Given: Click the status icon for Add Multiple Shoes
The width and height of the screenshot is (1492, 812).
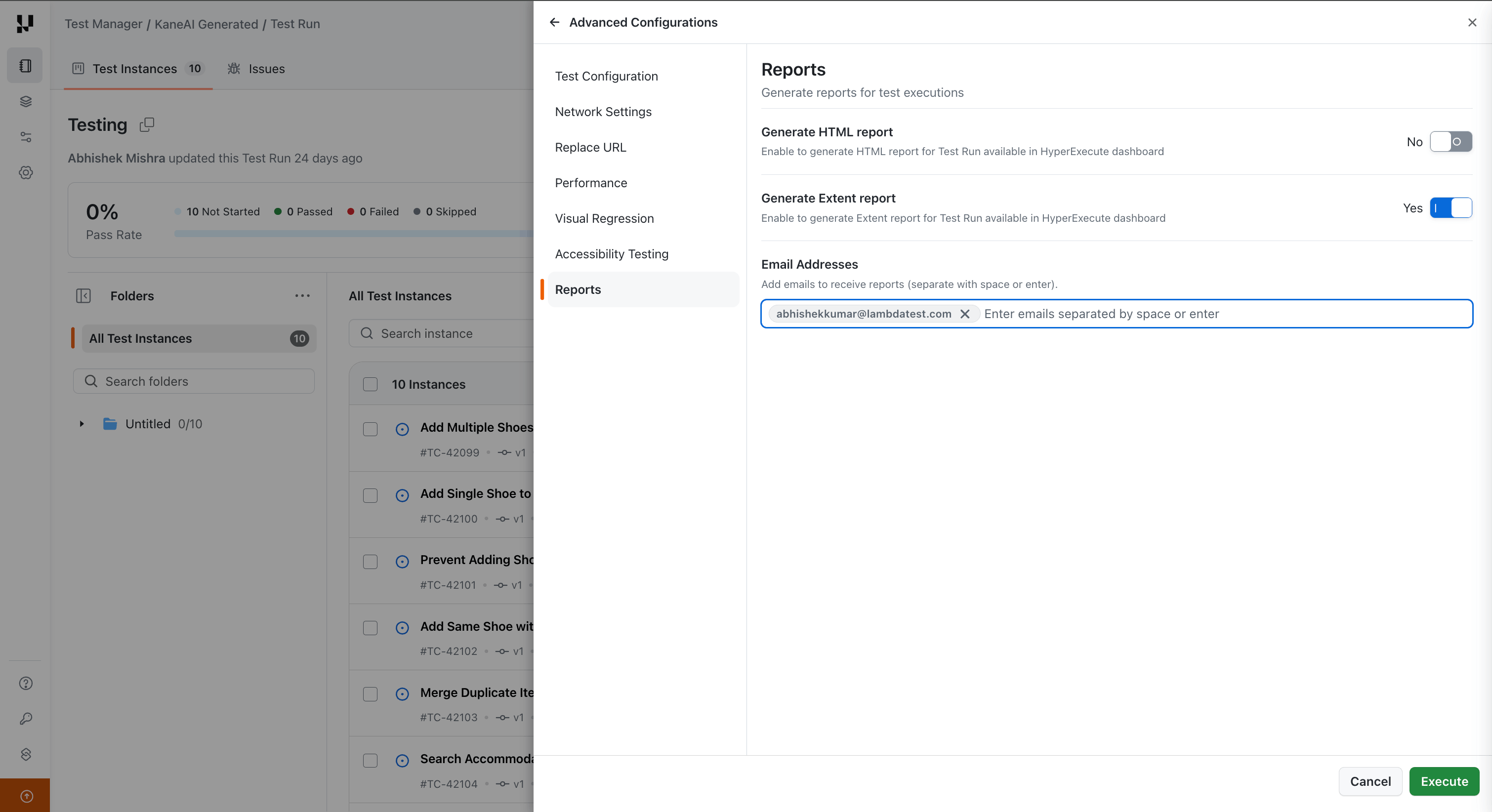Looking at the screenshot, I should pos(402,429).
